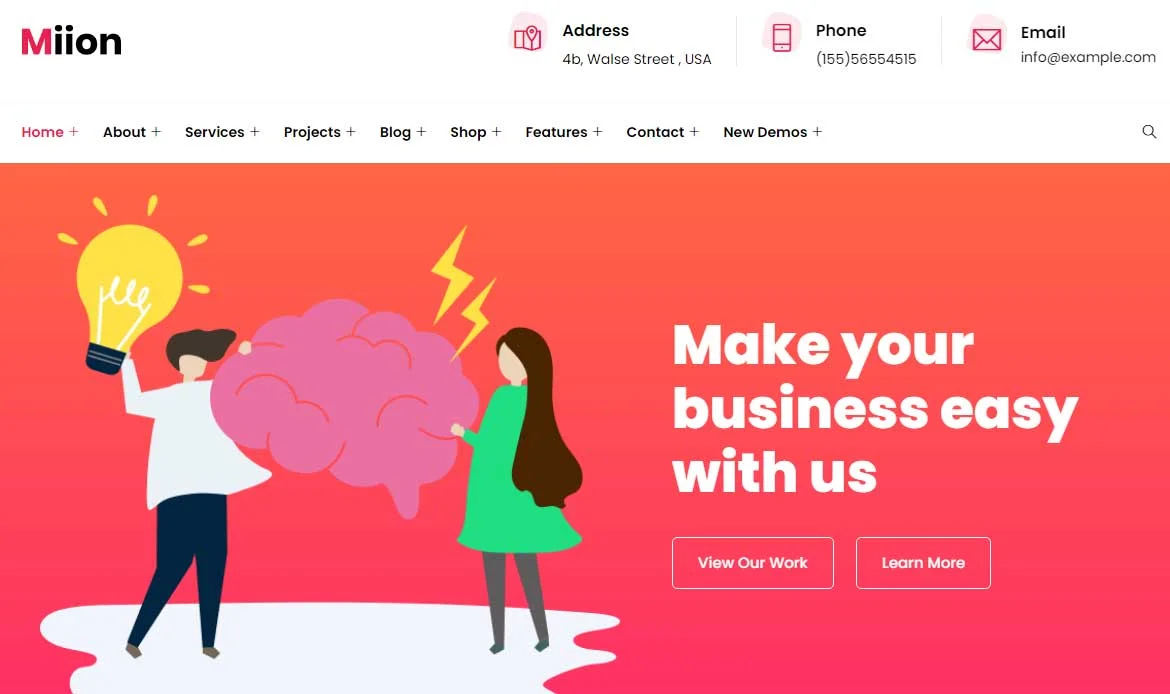
Task: Go to the Features menu
Action: (x=556, y=132)
